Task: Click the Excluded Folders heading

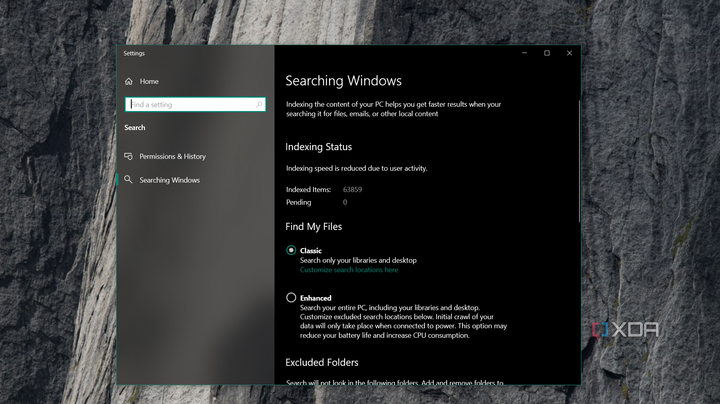Action: pyautogui.click(x=321, y=362)
